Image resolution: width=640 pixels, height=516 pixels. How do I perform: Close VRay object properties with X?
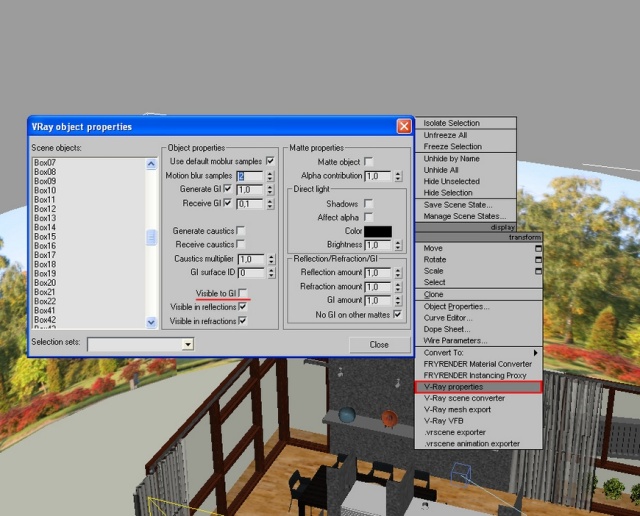404,126
